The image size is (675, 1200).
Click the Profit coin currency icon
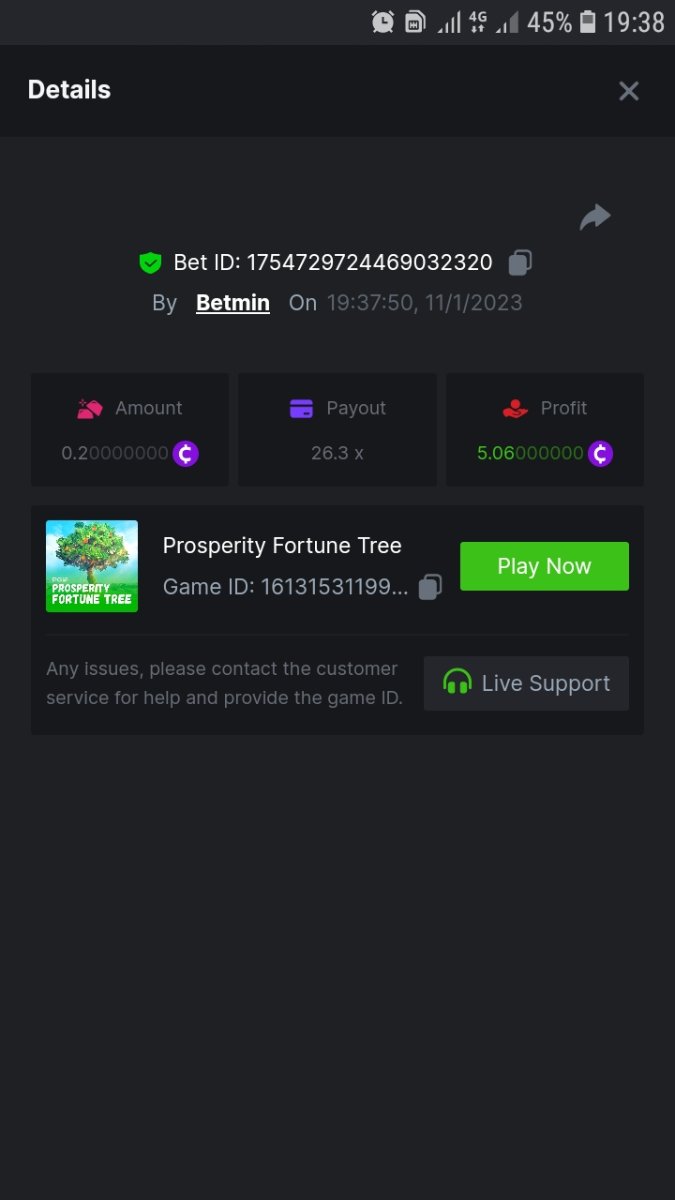coord(600,454)
